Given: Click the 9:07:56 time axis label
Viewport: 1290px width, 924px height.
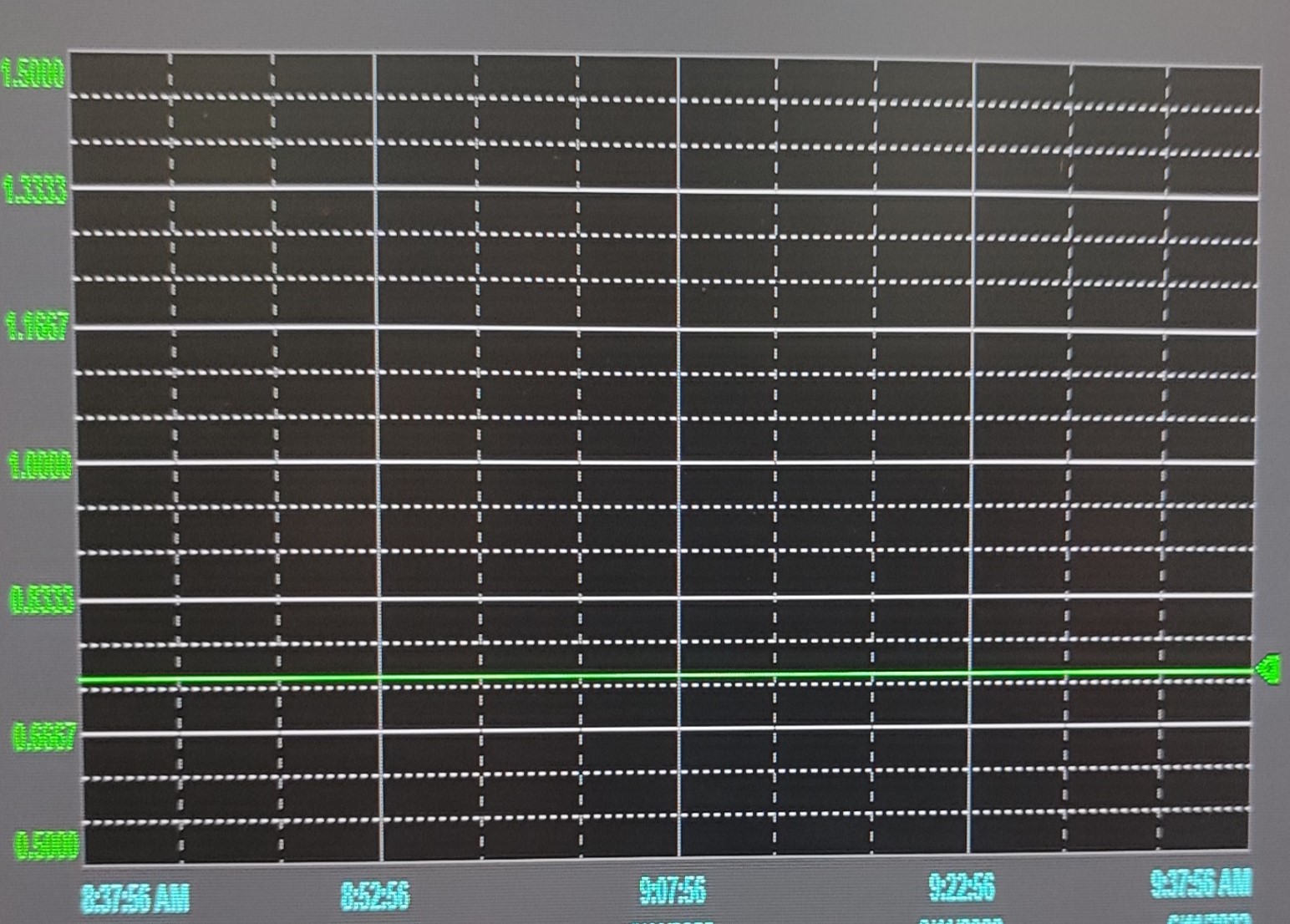Looking at the screenshot, I should click(673, 891).
